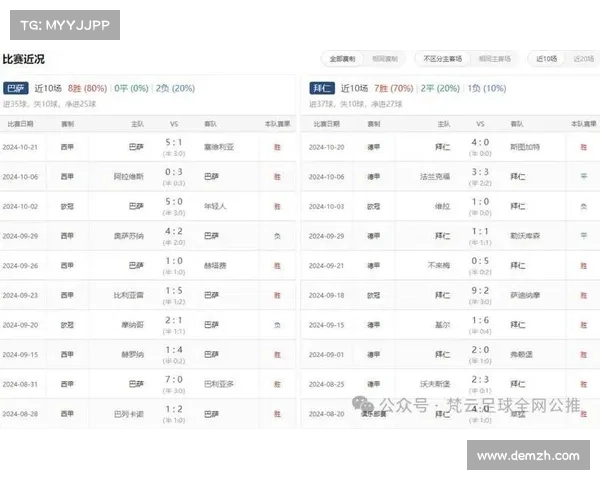Click the 2024-10-03 date cell

(326, 207)
